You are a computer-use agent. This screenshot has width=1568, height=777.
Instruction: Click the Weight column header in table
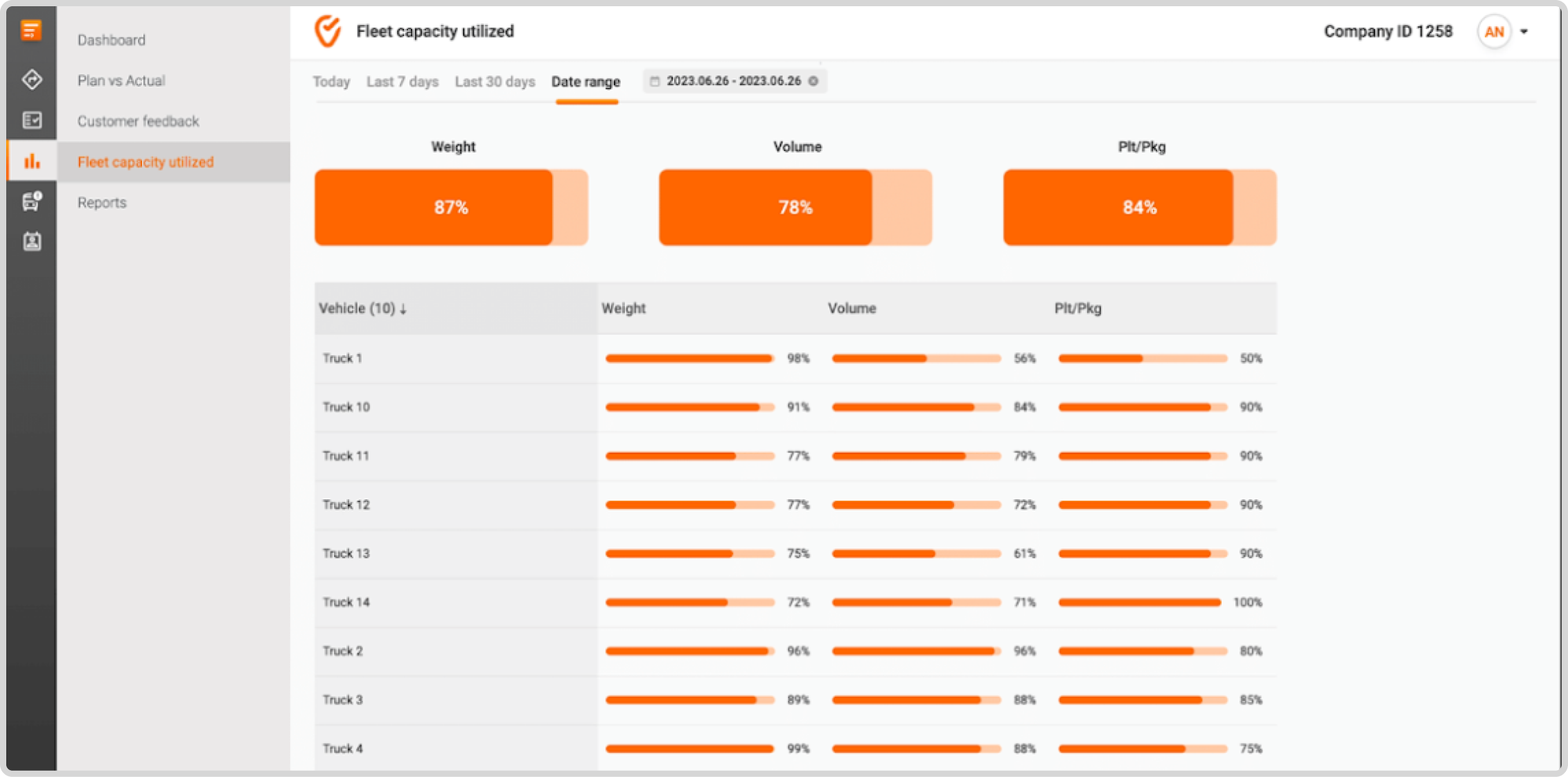coord(624,309)
